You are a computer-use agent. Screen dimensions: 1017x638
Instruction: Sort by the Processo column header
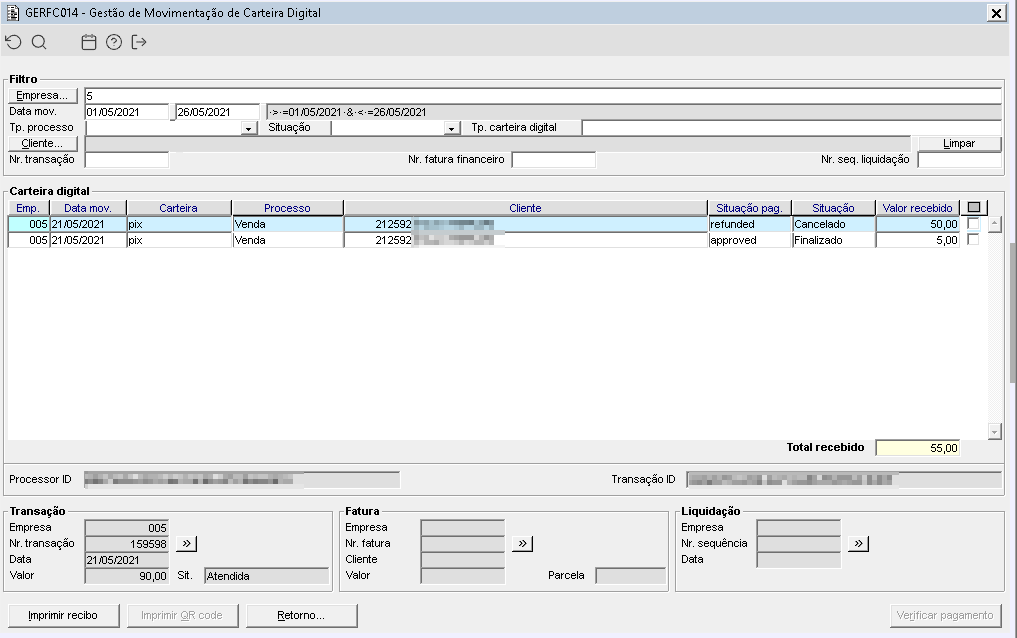click(287, 208)
